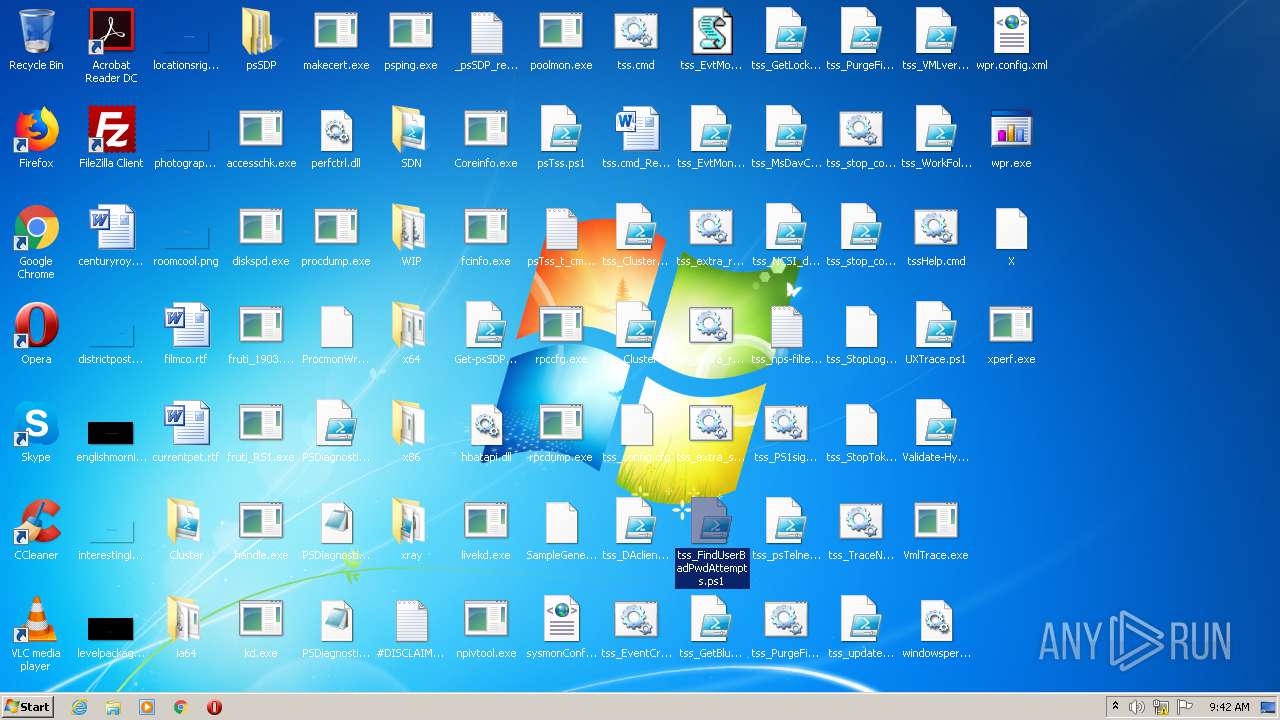Image resolution: width=1280 pixels, height=720 pixels.
Task: Open the Start menu
Action: click(x=28, y=706)
